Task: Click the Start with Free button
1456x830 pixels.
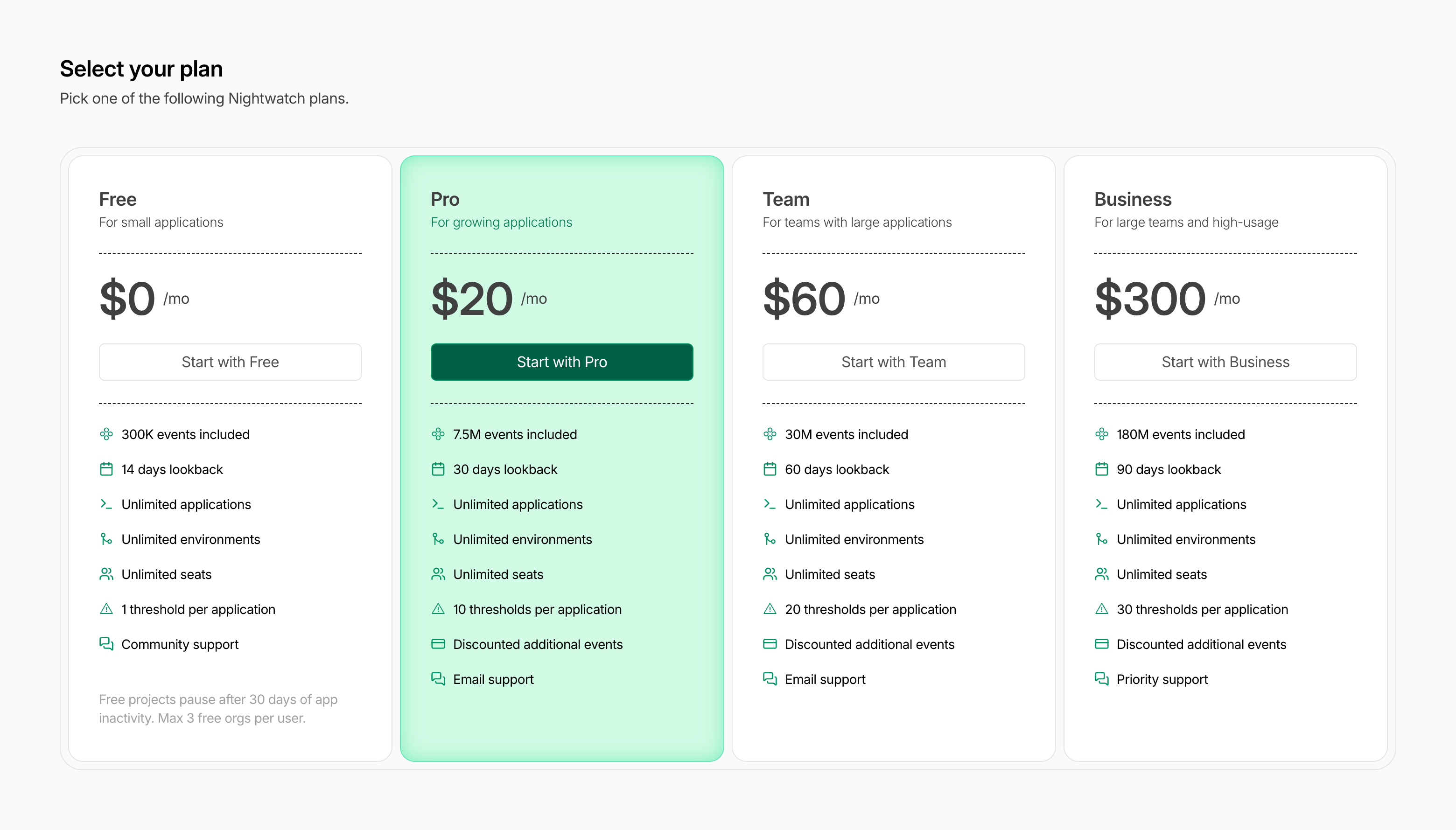Action: 230,362
